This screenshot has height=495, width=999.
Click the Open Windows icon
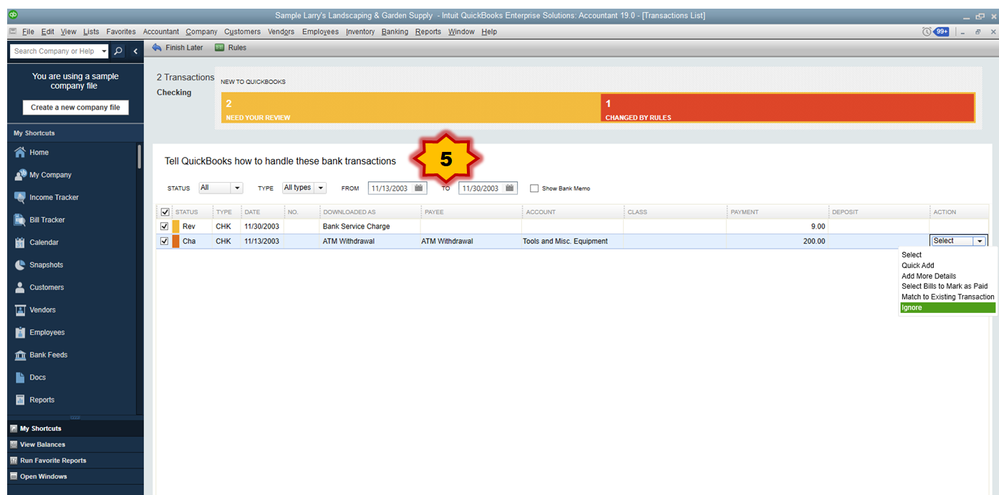pyautogui.click(x=13, y=477)
